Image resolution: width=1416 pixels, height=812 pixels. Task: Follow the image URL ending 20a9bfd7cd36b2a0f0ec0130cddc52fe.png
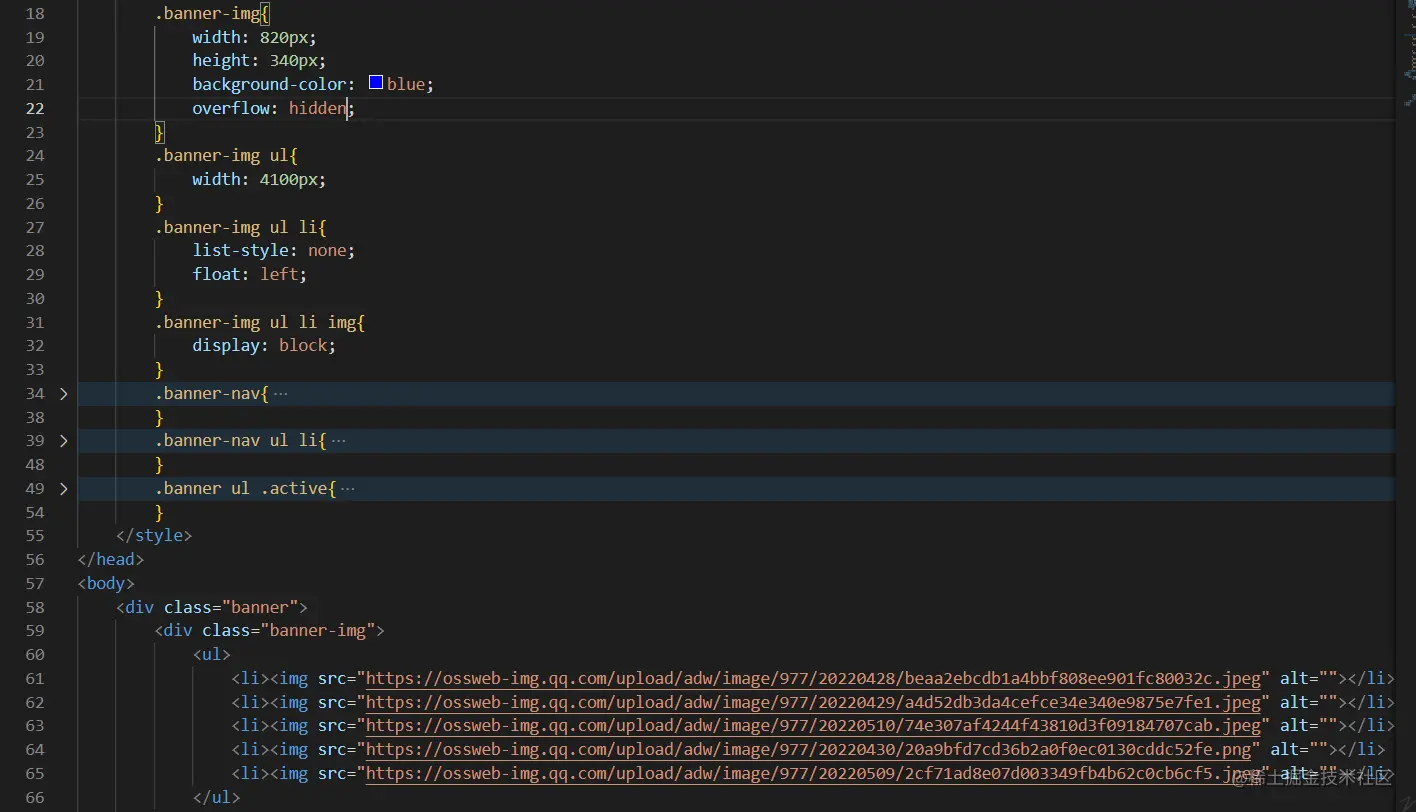pyautogui.click(x=809, y=750)
